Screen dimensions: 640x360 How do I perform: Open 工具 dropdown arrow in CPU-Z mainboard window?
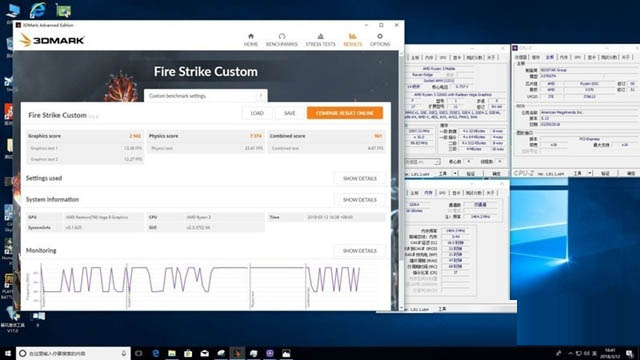pyautogui.click(x=589, y=173)
